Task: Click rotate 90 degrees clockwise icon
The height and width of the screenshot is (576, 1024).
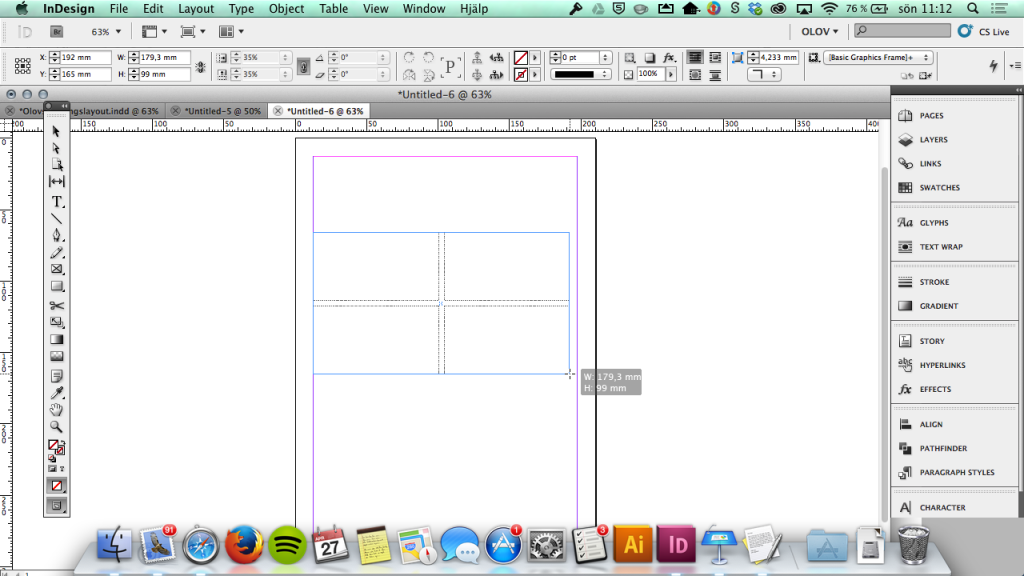Action: 409,57
